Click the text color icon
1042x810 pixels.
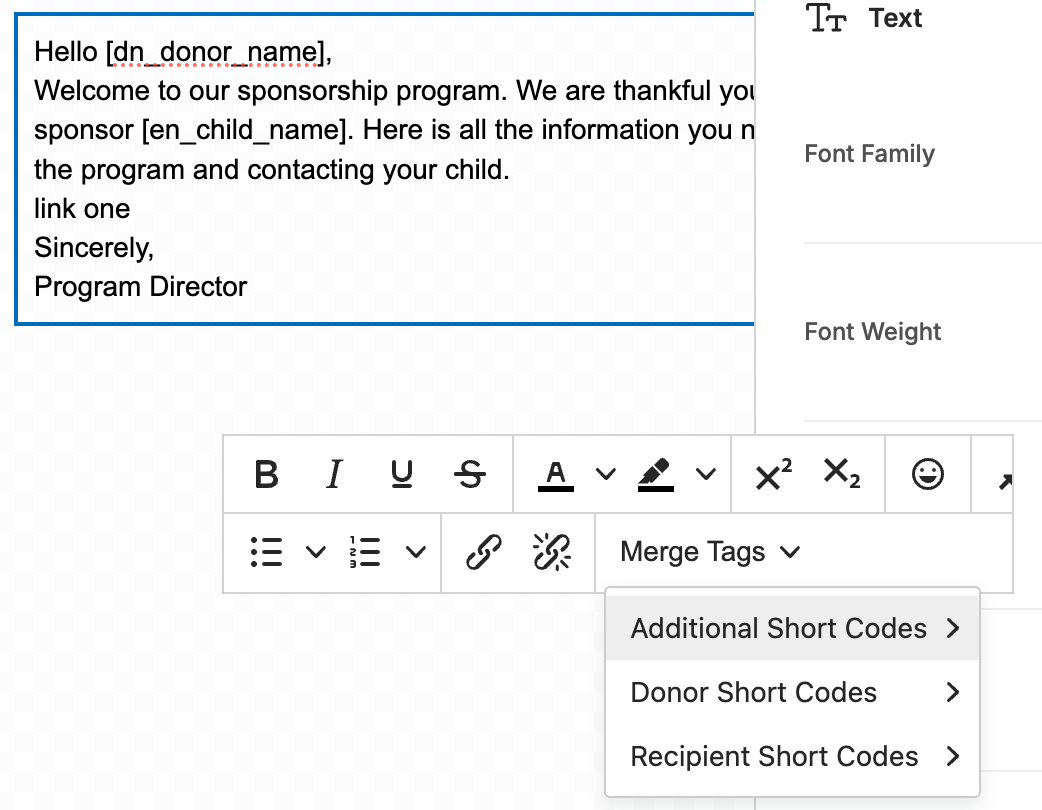pyautogui.click(x=556, y=475)
